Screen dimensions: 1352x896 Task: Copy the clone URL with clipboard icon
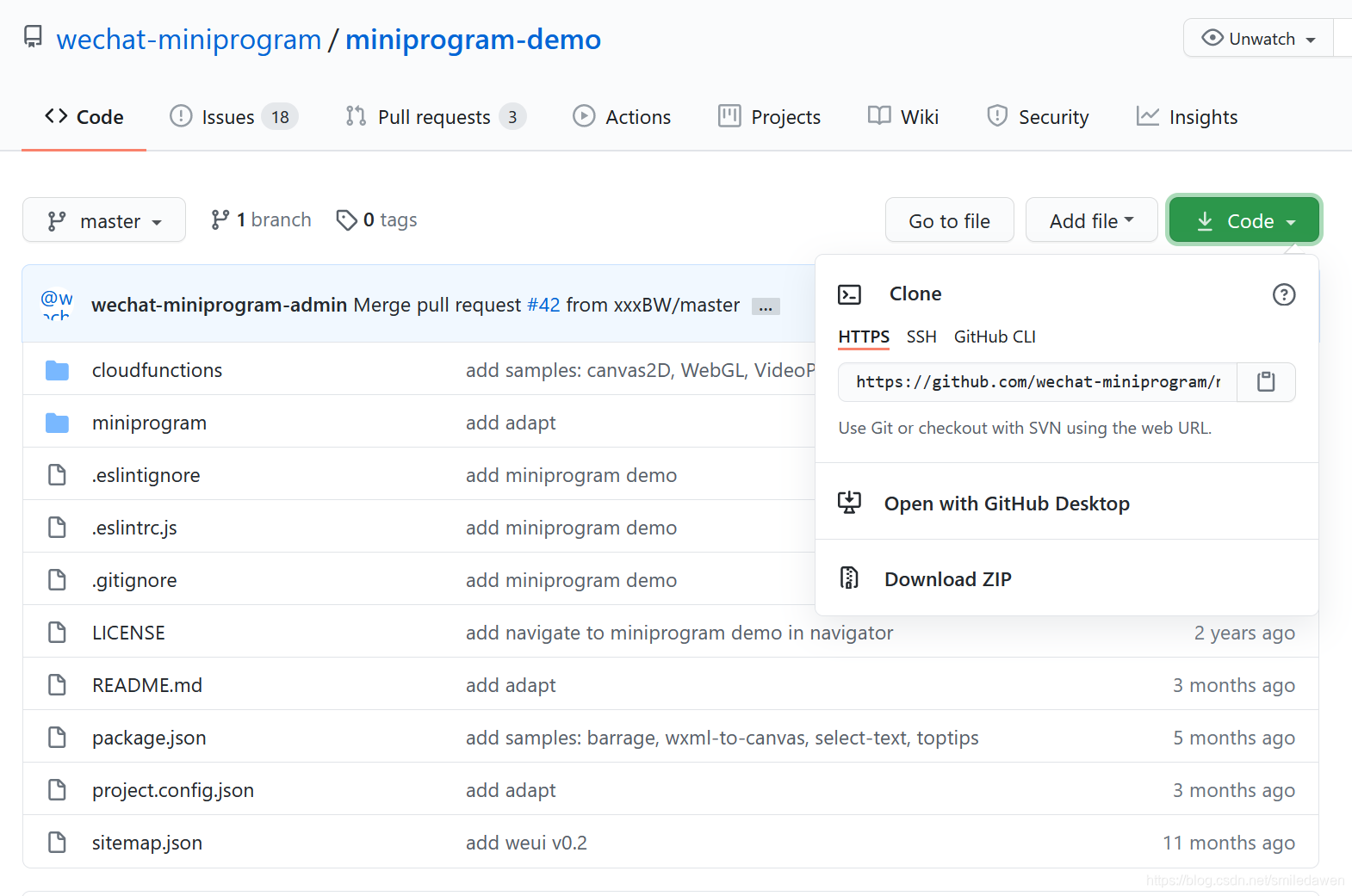pyautogui.click(x=1266, y=382)
